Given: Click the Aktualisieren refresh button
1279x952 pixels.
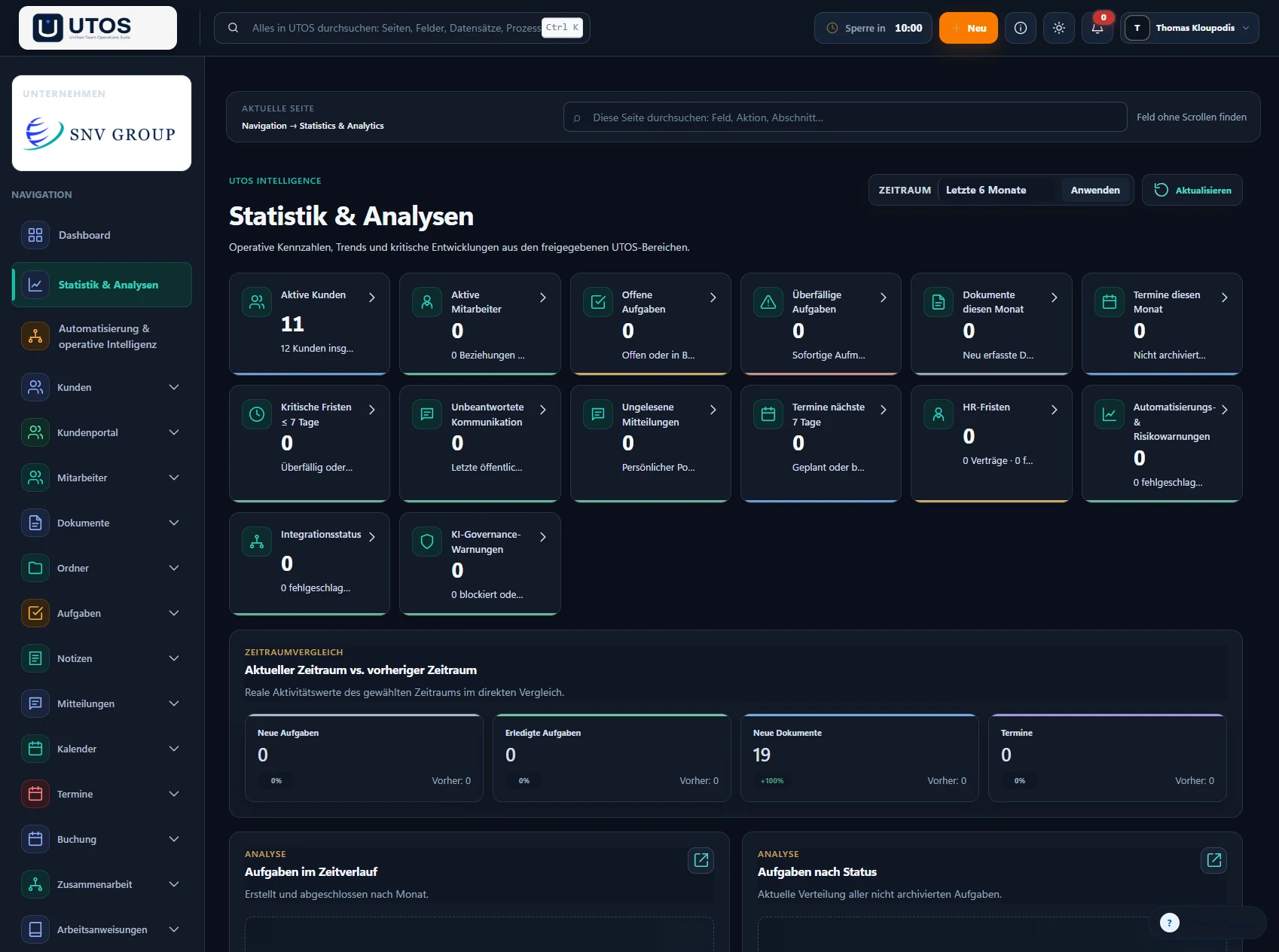Looking at the screenshot, I should (x=1192, y=190).
